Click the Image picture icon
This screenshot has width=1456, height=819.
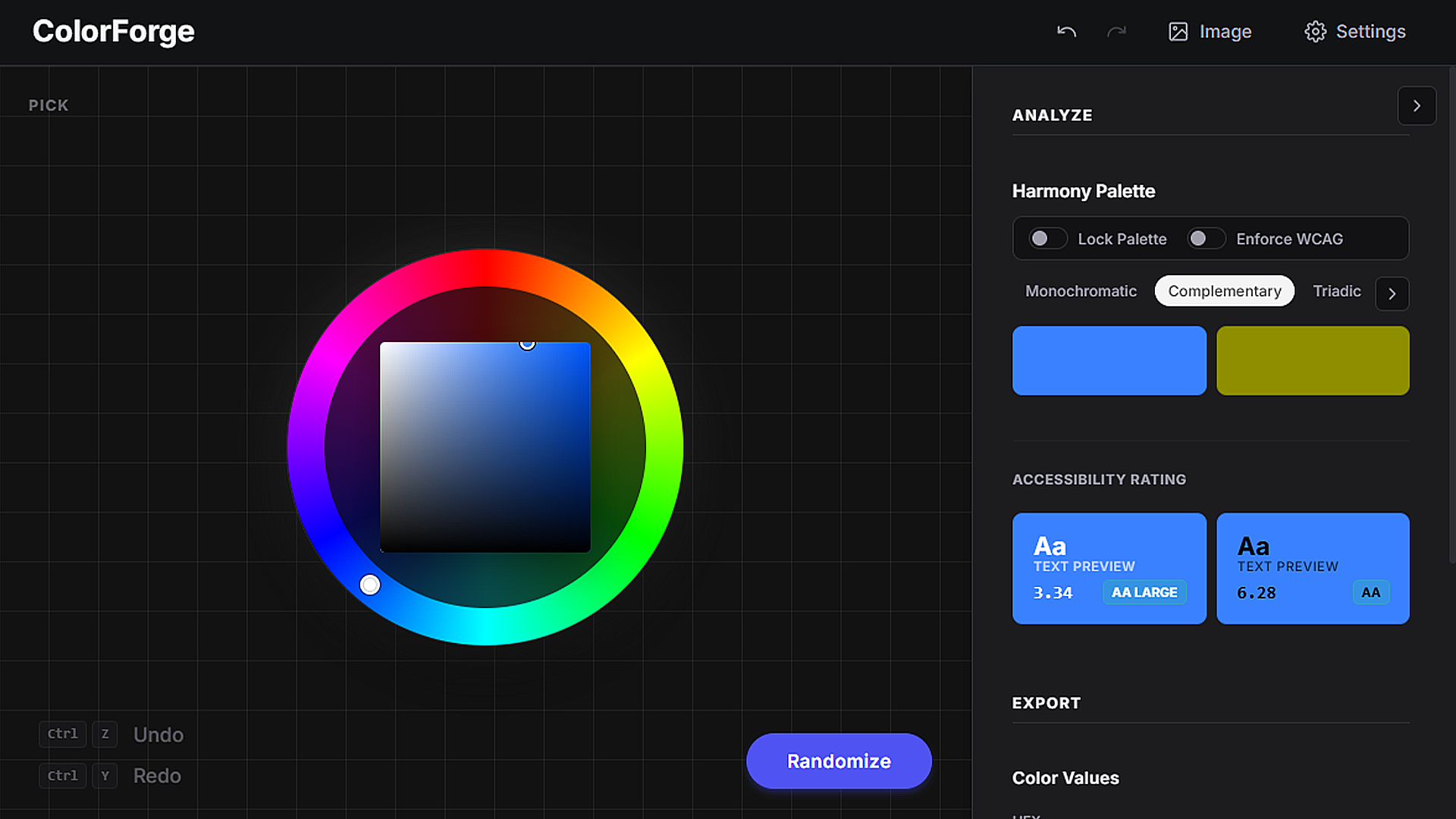pyautogui.click(x=1178, y=32)
